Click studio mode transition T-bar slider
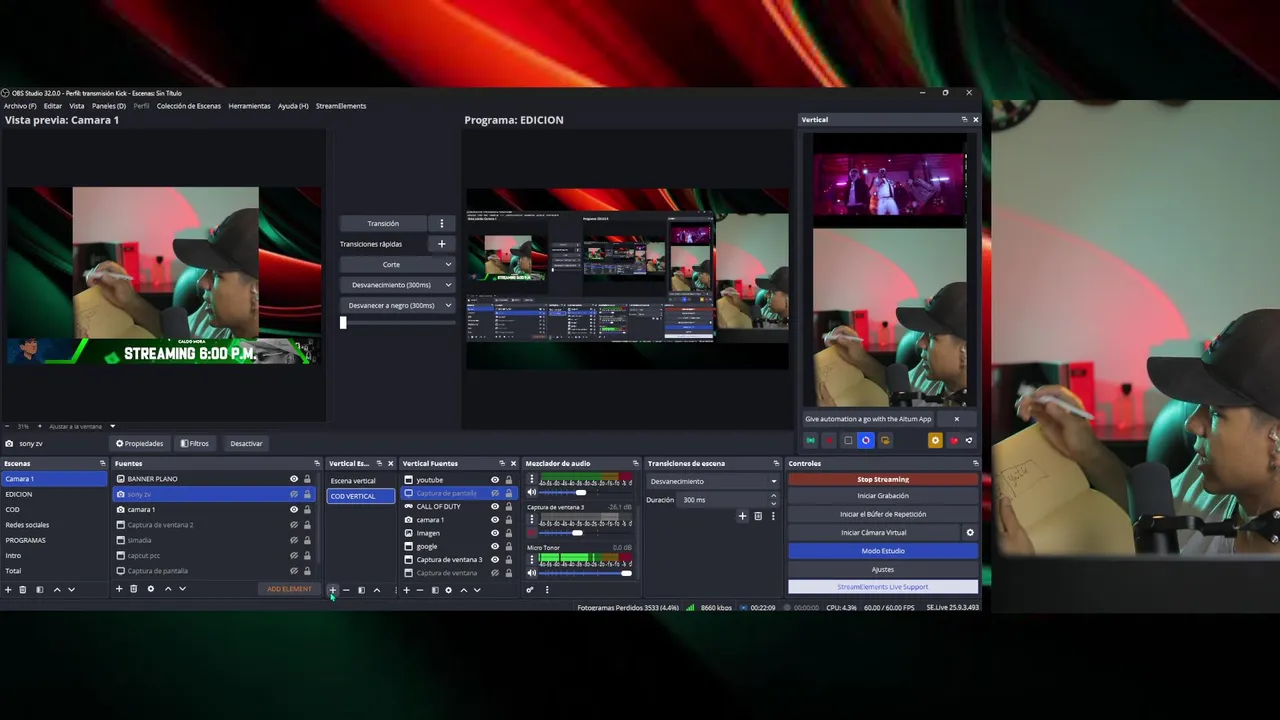This screenshot has height=720, width=1280. 398,323
